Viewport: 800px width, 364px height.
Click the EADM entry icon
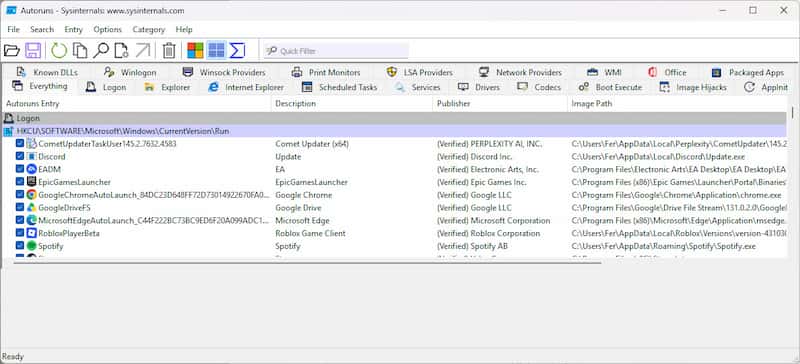[x=32, y=169]
